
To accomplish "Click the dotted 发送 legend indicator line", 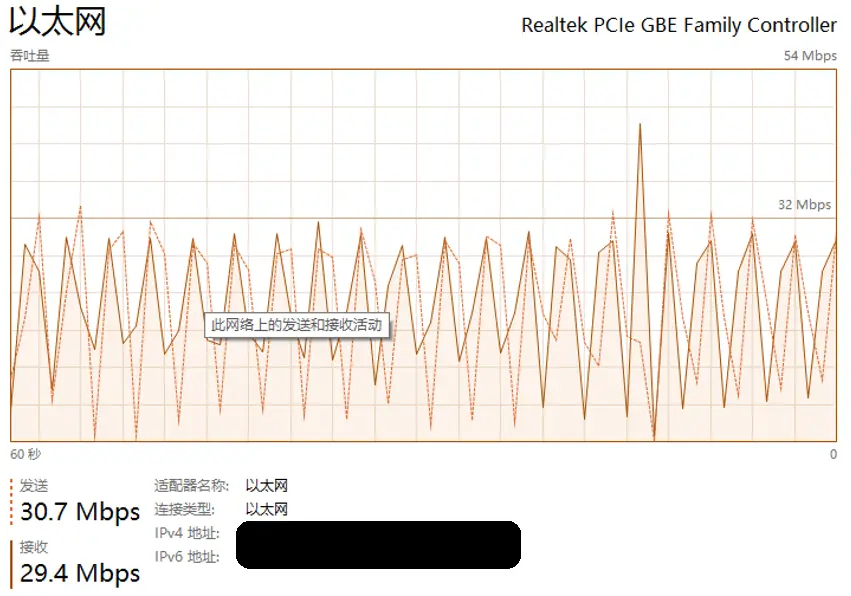I will (11, 502).
